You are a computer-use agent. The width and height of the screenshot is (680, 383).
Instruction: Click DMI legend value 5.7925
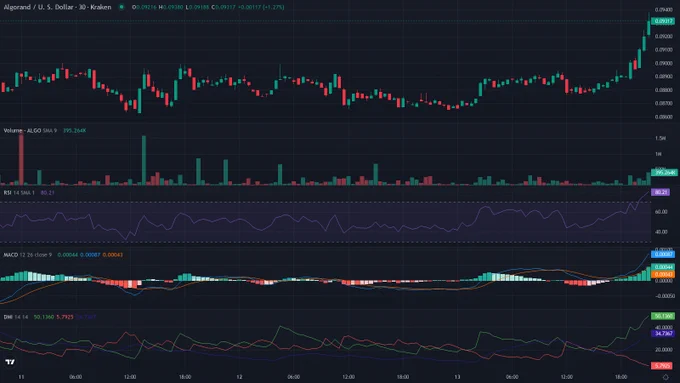(65, 317)
